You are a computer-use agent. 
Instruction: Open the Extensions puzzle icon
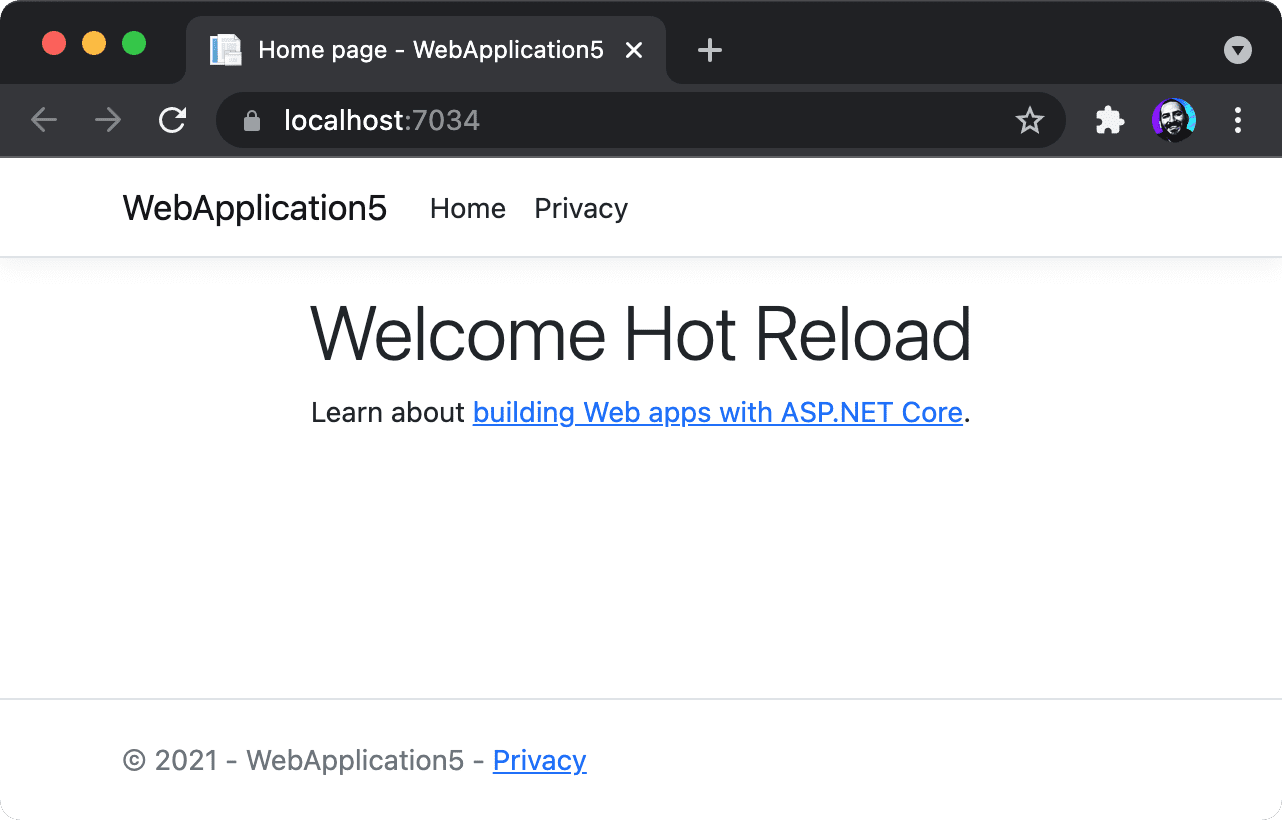pos(1110,120)
